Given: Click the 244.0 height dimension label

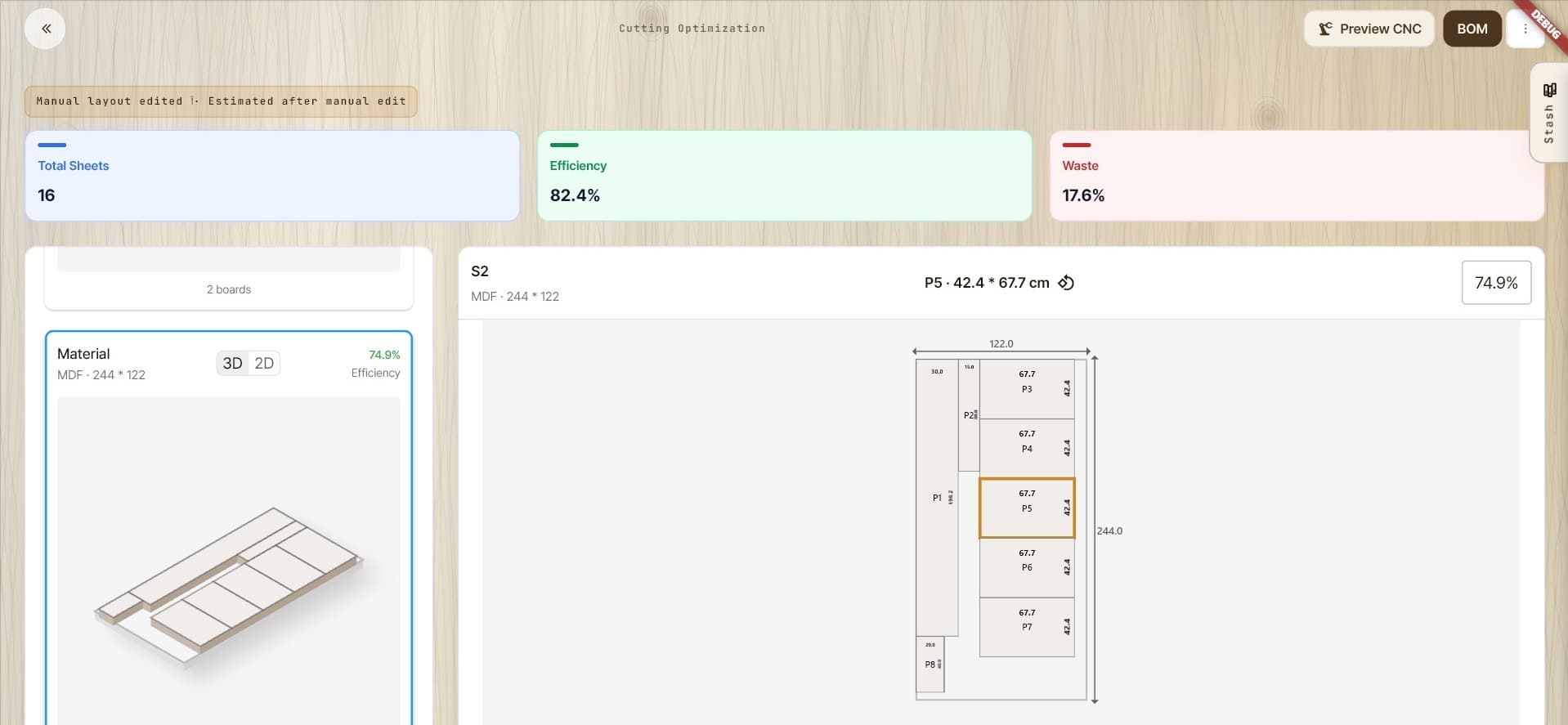Looking at the screenshot, I should pos(1109,530).
